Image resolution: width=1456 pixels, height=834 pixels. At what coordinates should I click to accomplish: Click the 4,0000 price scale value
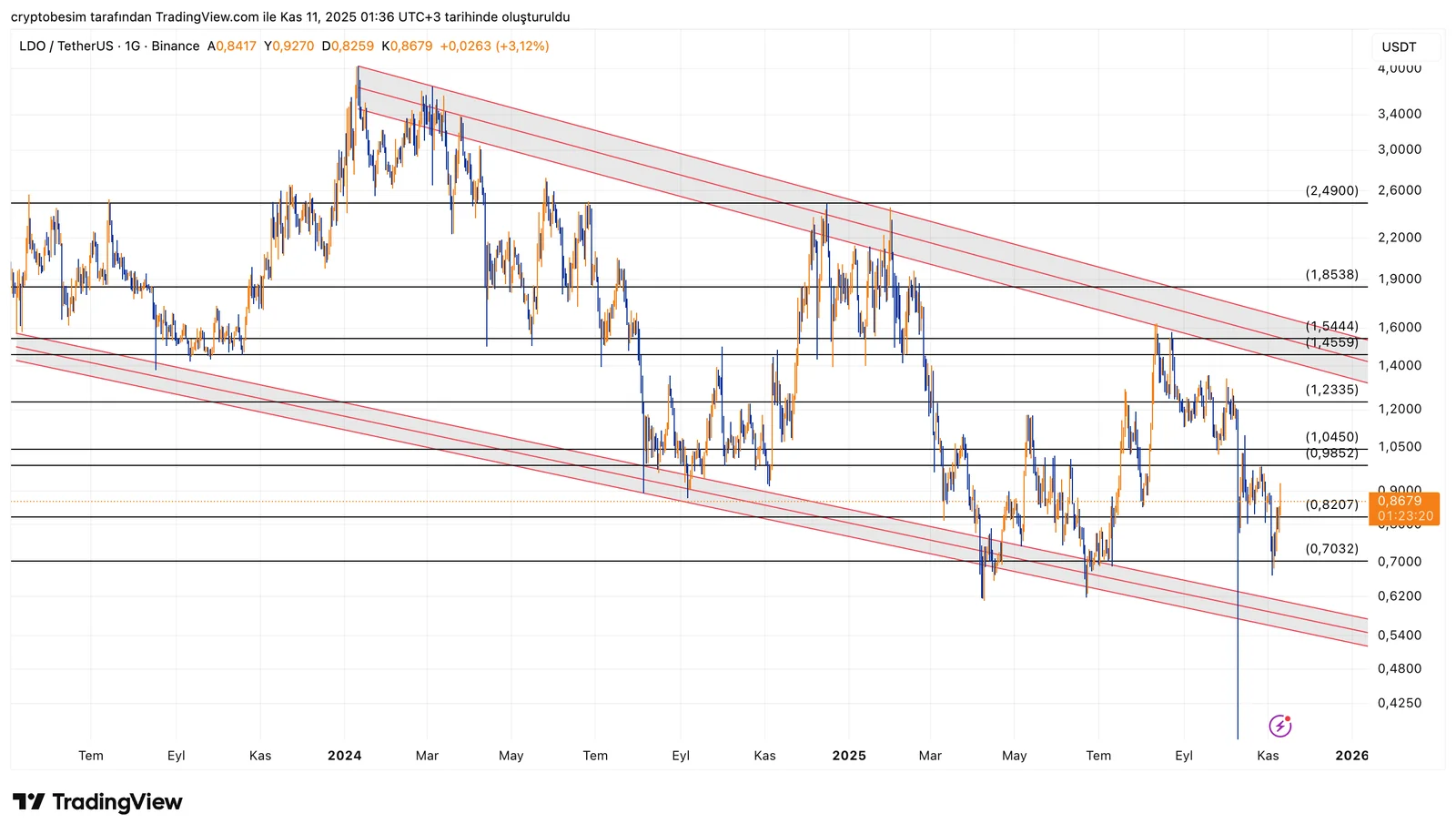tap(1399, 69)
